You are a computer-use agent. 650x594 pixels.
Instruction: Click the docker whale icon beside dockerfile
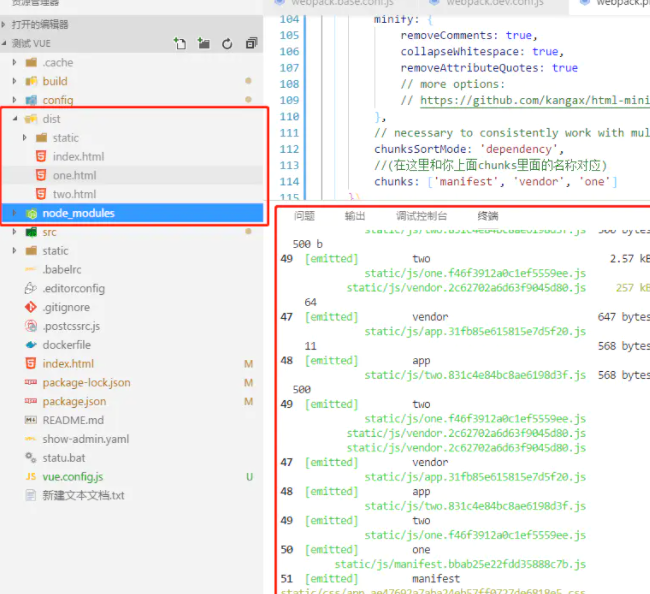[x=31, y=345]
